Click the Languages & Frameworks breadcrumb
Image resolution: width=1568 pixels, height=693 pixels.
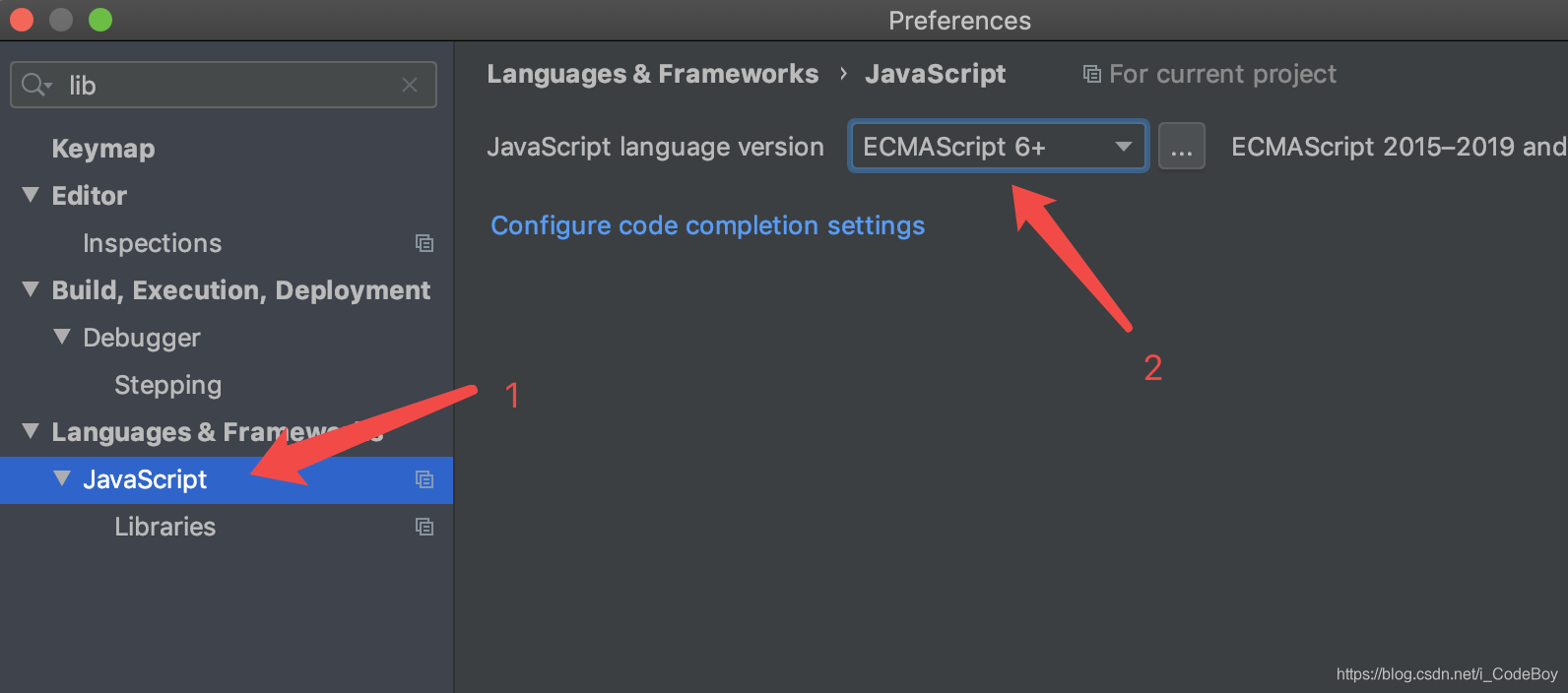click(x=652, y=74)
